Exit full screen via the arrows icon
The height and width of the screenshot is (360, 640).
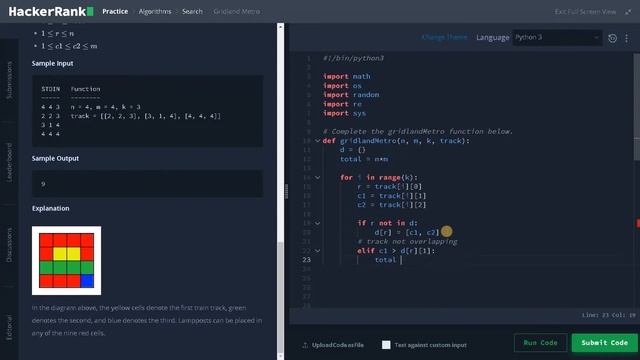pyautogui.click(x=628, y=12)
